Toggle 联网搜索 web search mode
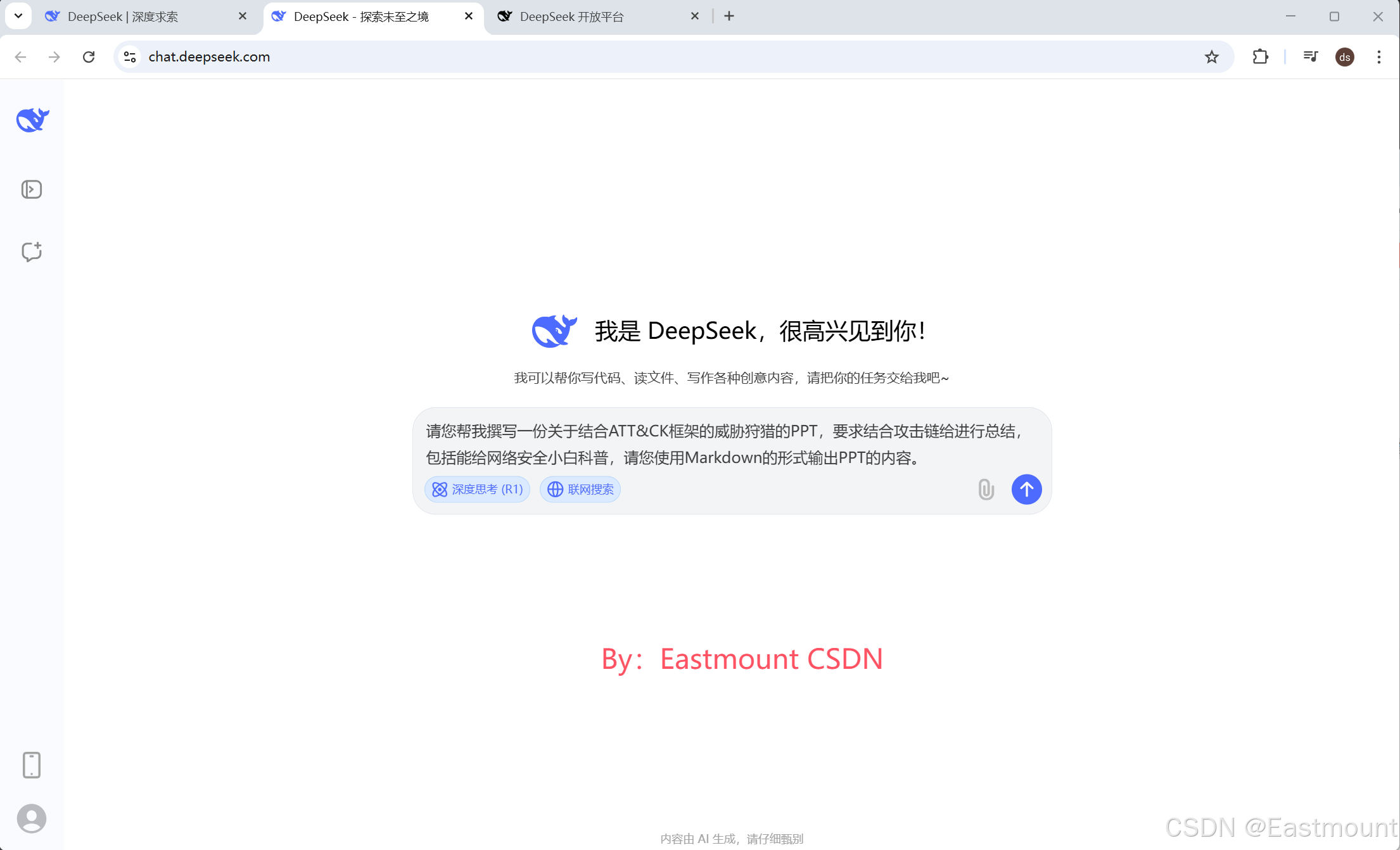The width and height of the screenshot is (1400, 850). click(580, 489)
